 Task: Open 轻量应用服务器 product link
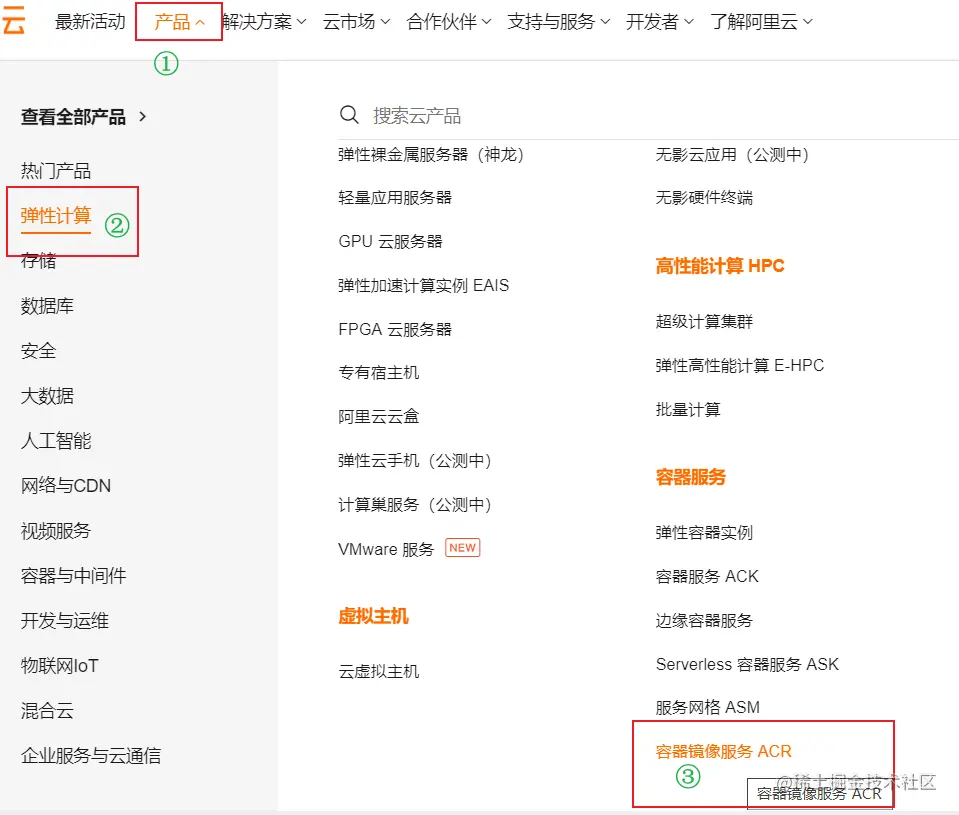click(x=394, y=197)
